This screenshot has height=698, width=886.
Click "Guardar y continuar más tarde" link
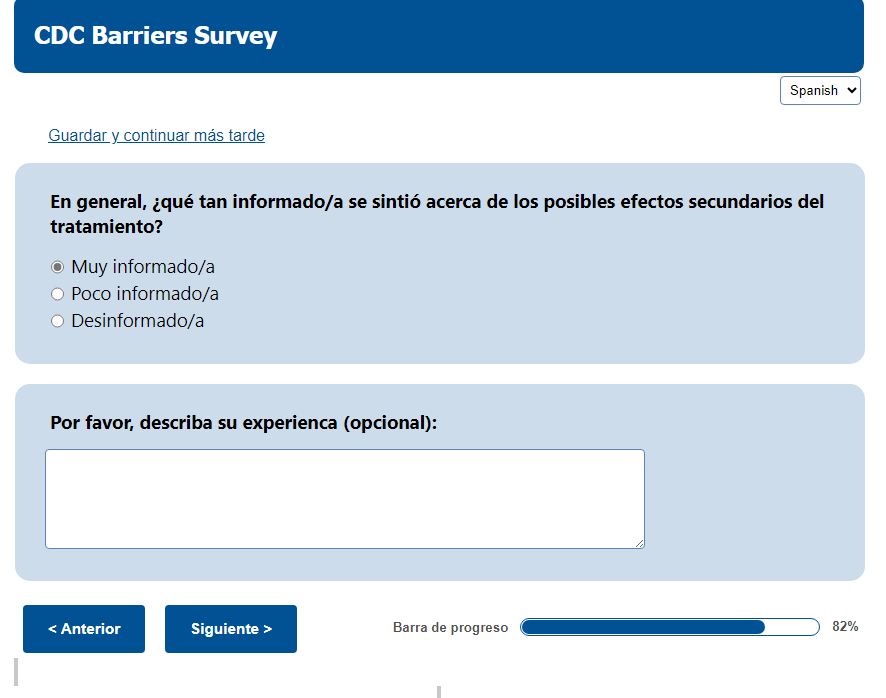[156, 135]
